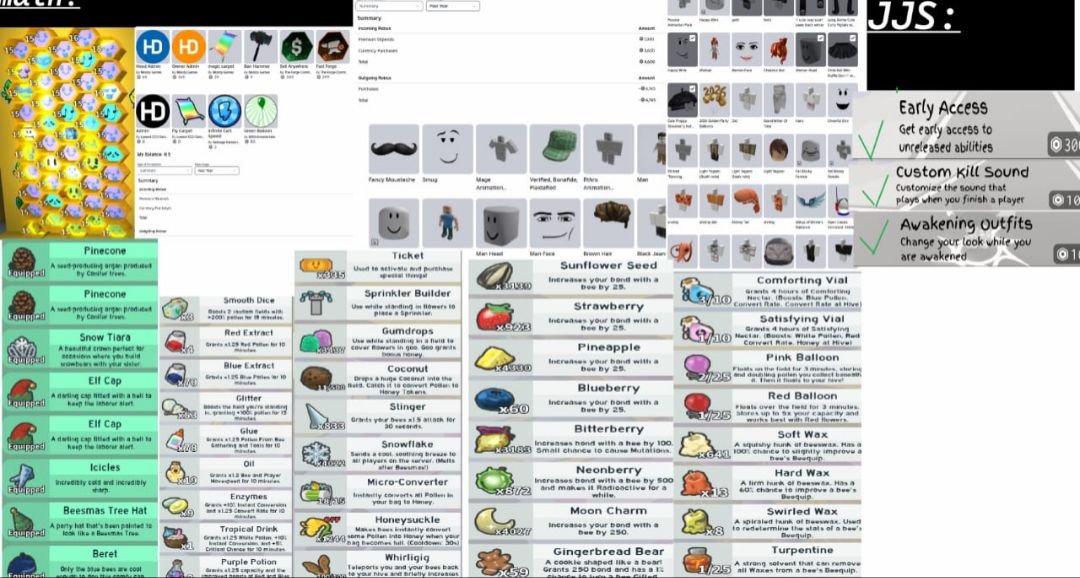Open the Fancy Moustache avatar item
1080x578 pixels.
[394, 149]
